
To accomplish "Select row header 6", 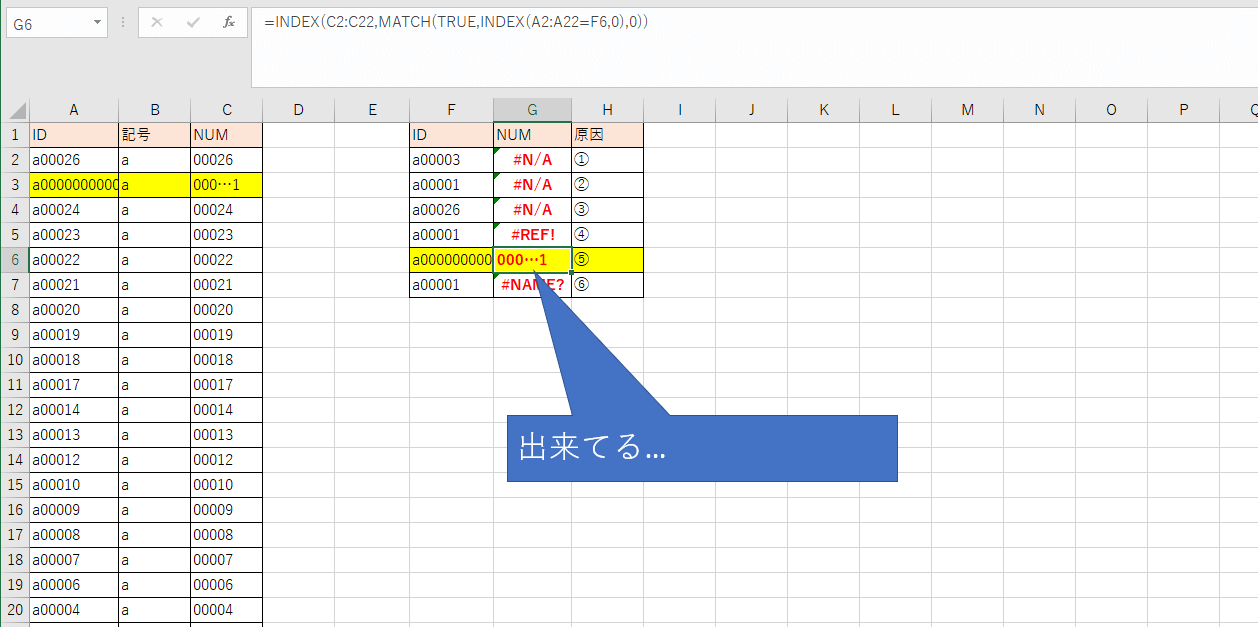I will point(15,259).
